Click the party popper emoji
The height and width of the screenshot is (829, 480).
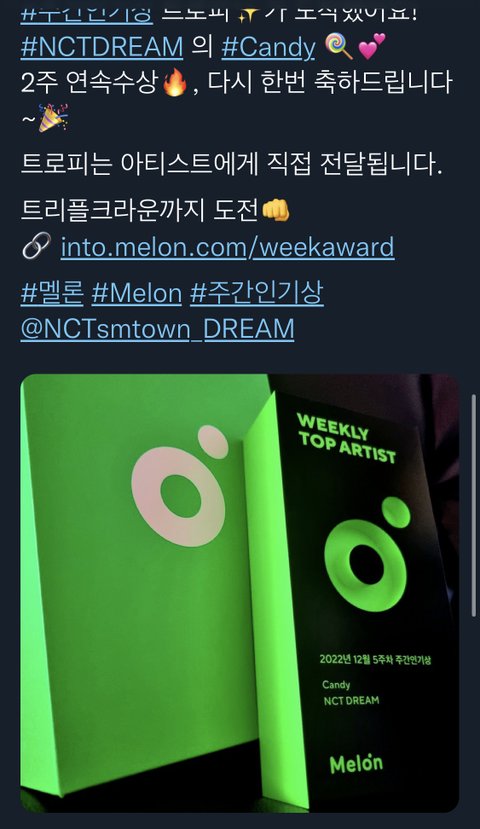53,117
